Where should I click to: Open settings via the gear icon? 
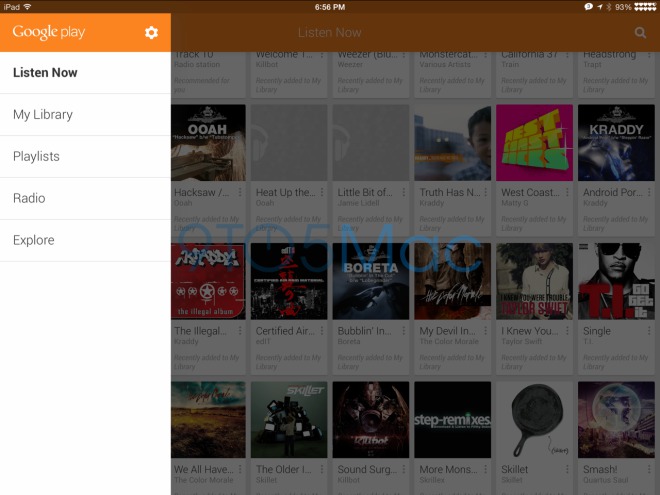point(151,32)
